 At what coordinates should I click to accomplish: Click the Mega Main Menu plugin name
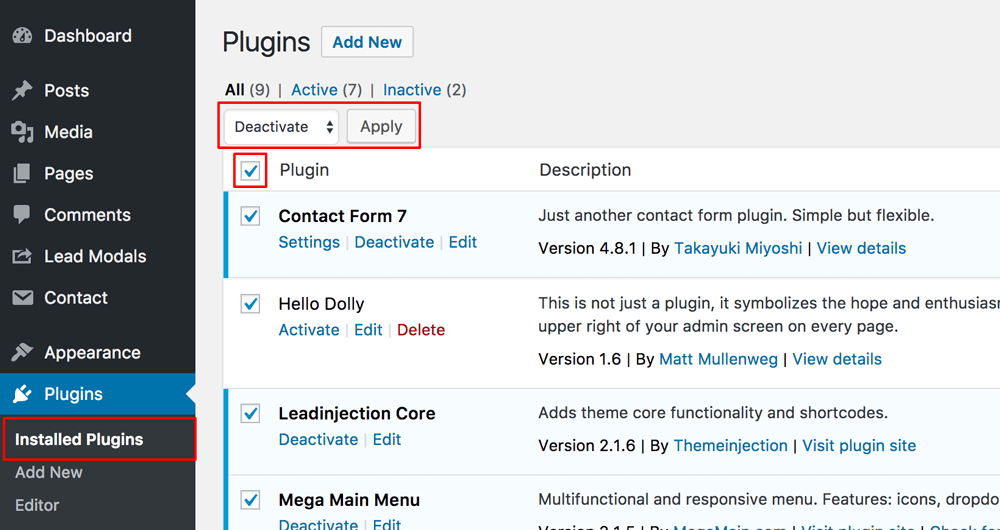coord(349,500)
